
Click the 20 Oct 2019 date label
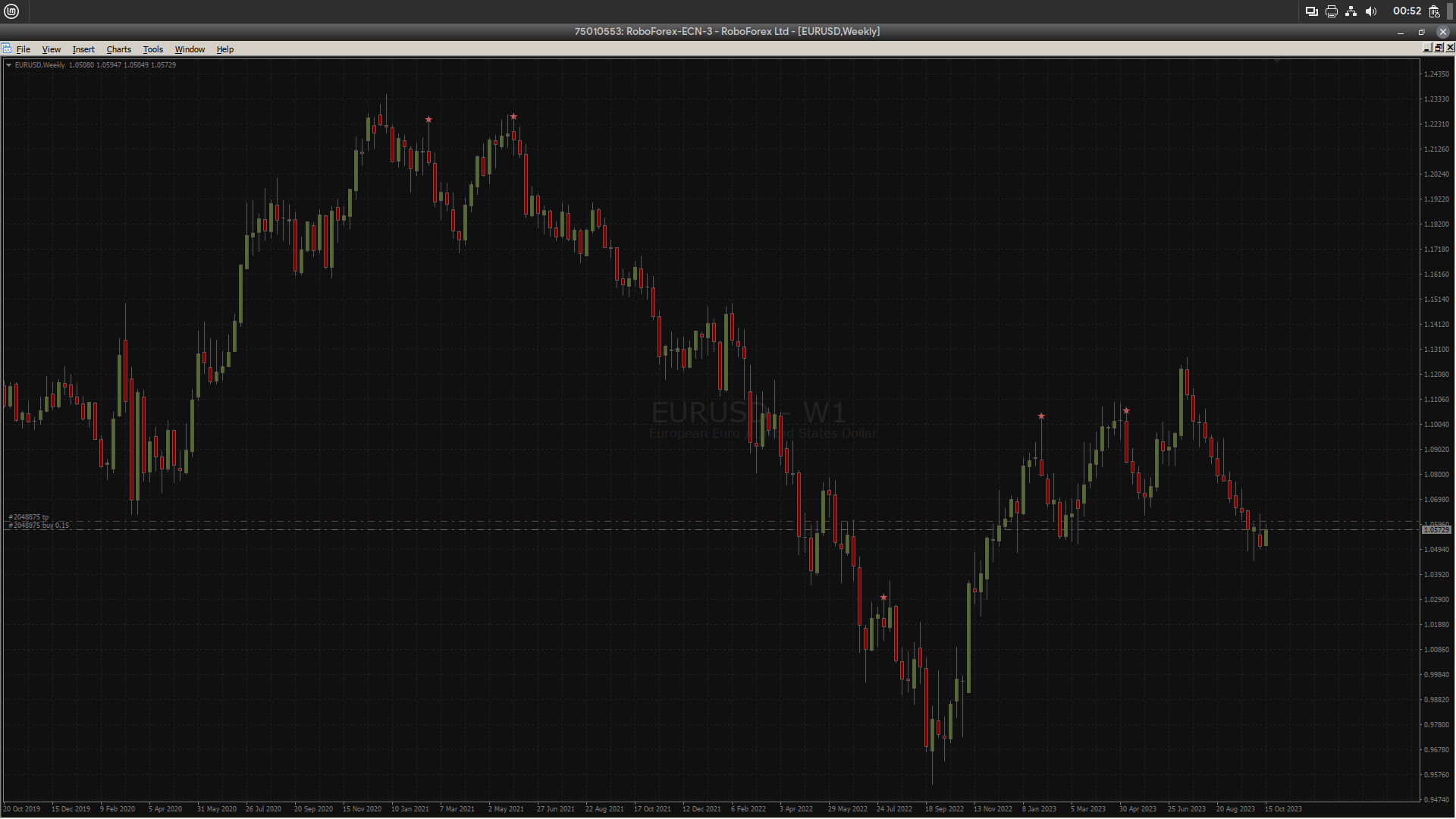(22, 809)
